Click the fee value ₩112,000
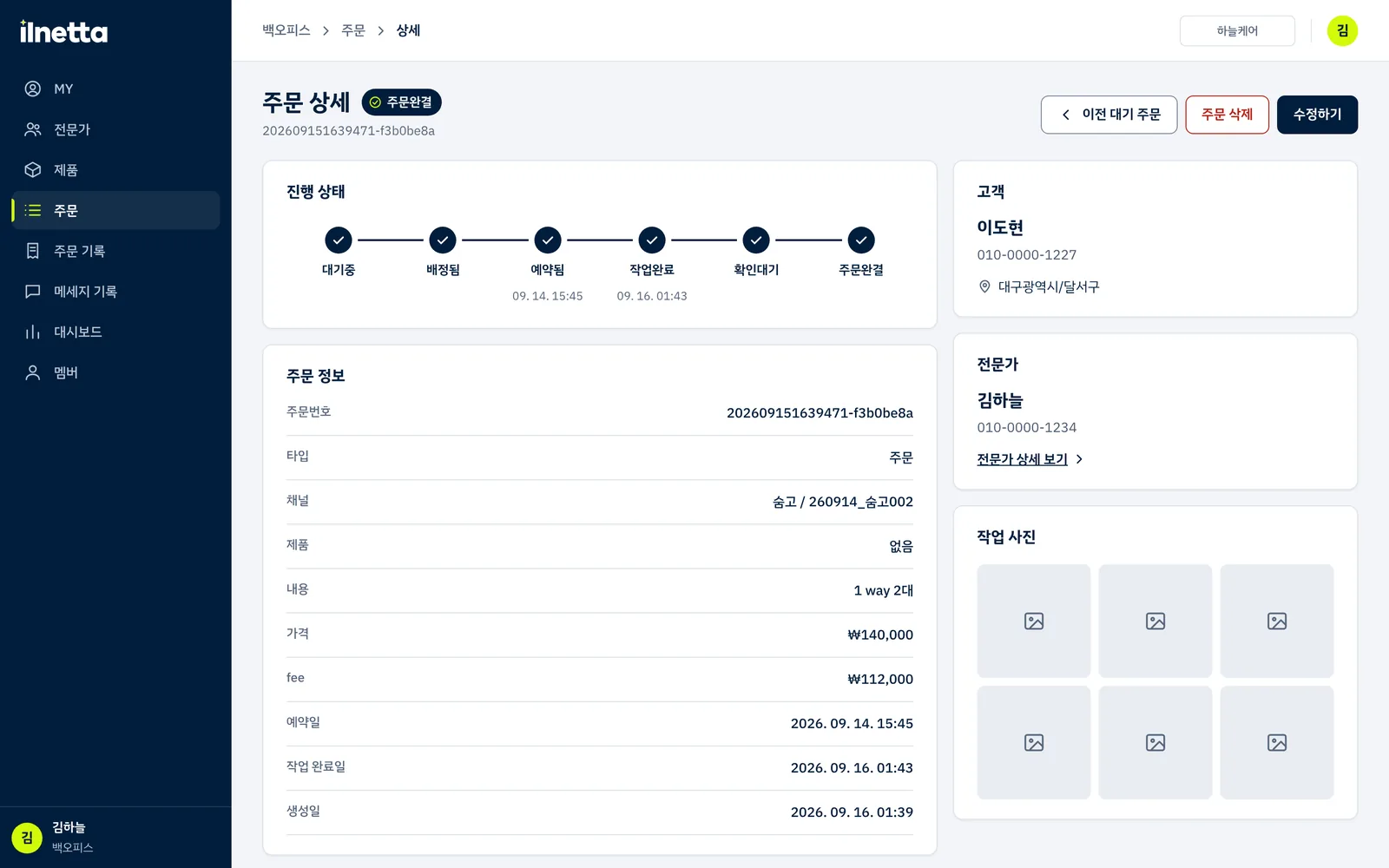The width and height of the screenshot is (1389, 868). pos(880,679)
